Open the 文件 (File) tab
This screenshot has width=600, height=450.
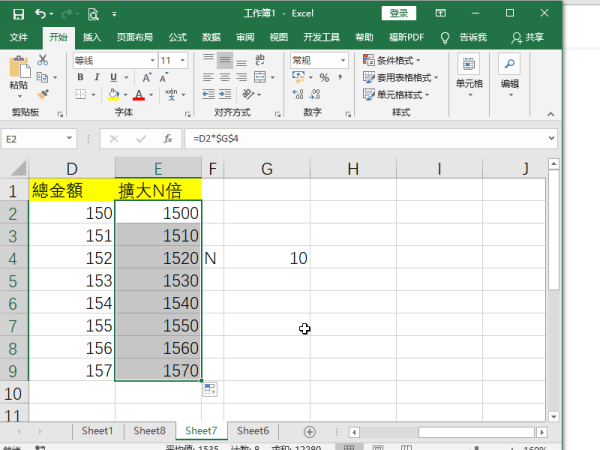[19, 37]
